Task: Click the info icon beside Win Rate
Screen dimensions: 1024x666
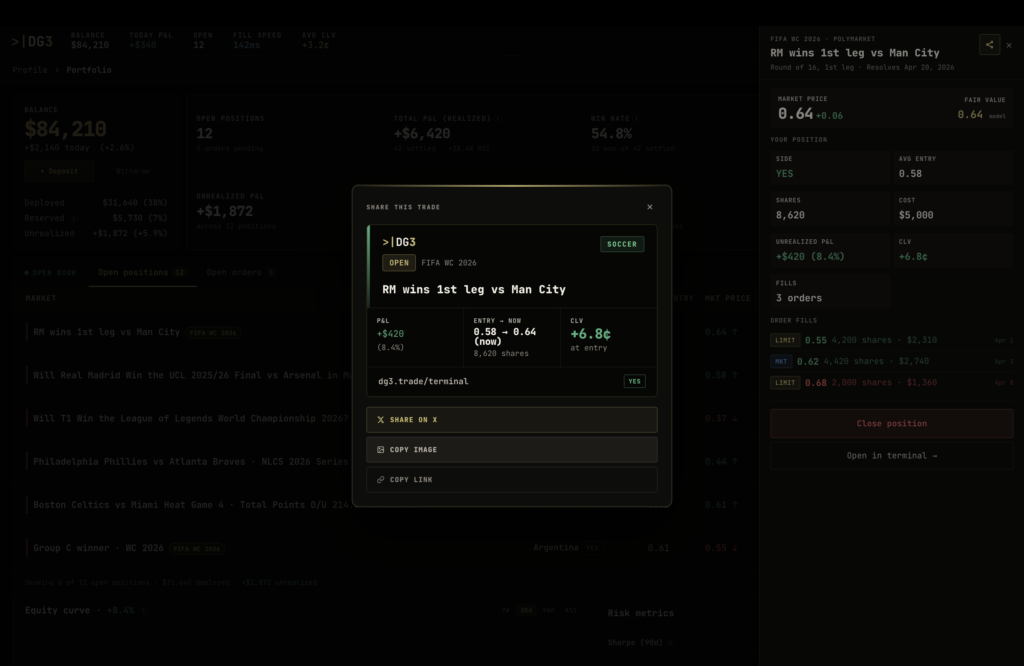Action: pyautogui.click(x=637, y=119)
